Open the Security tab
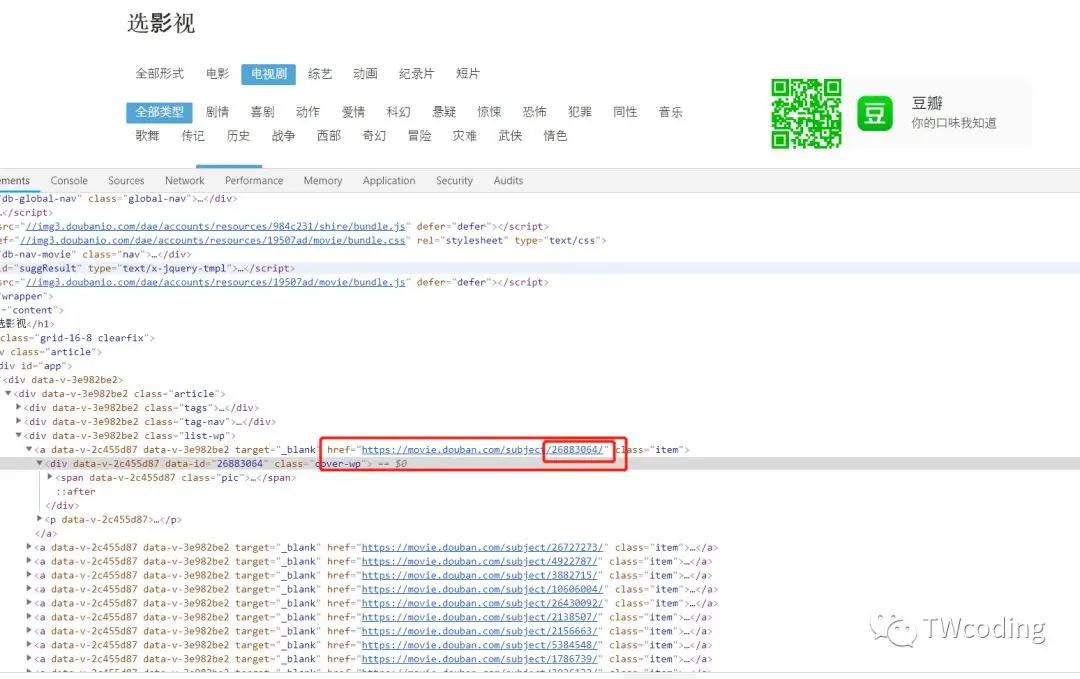This screenshot has height=679, width=1080. 455,180
